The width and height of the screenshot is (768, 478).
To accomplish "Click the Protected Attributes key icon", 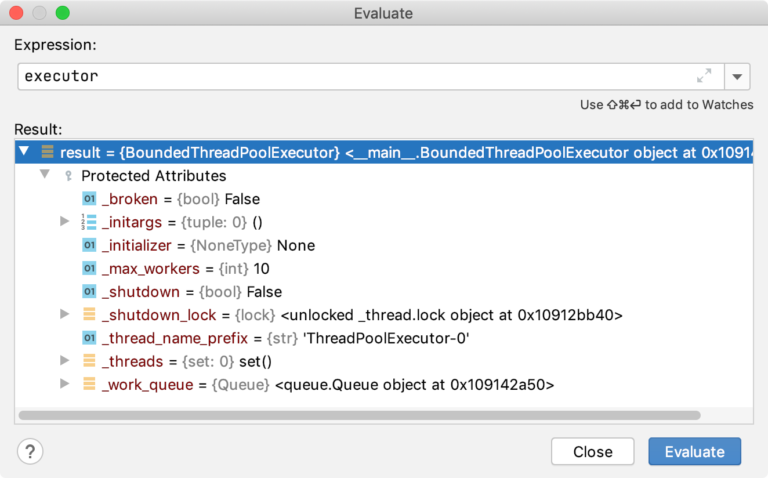I will click(x=68, y=175).
